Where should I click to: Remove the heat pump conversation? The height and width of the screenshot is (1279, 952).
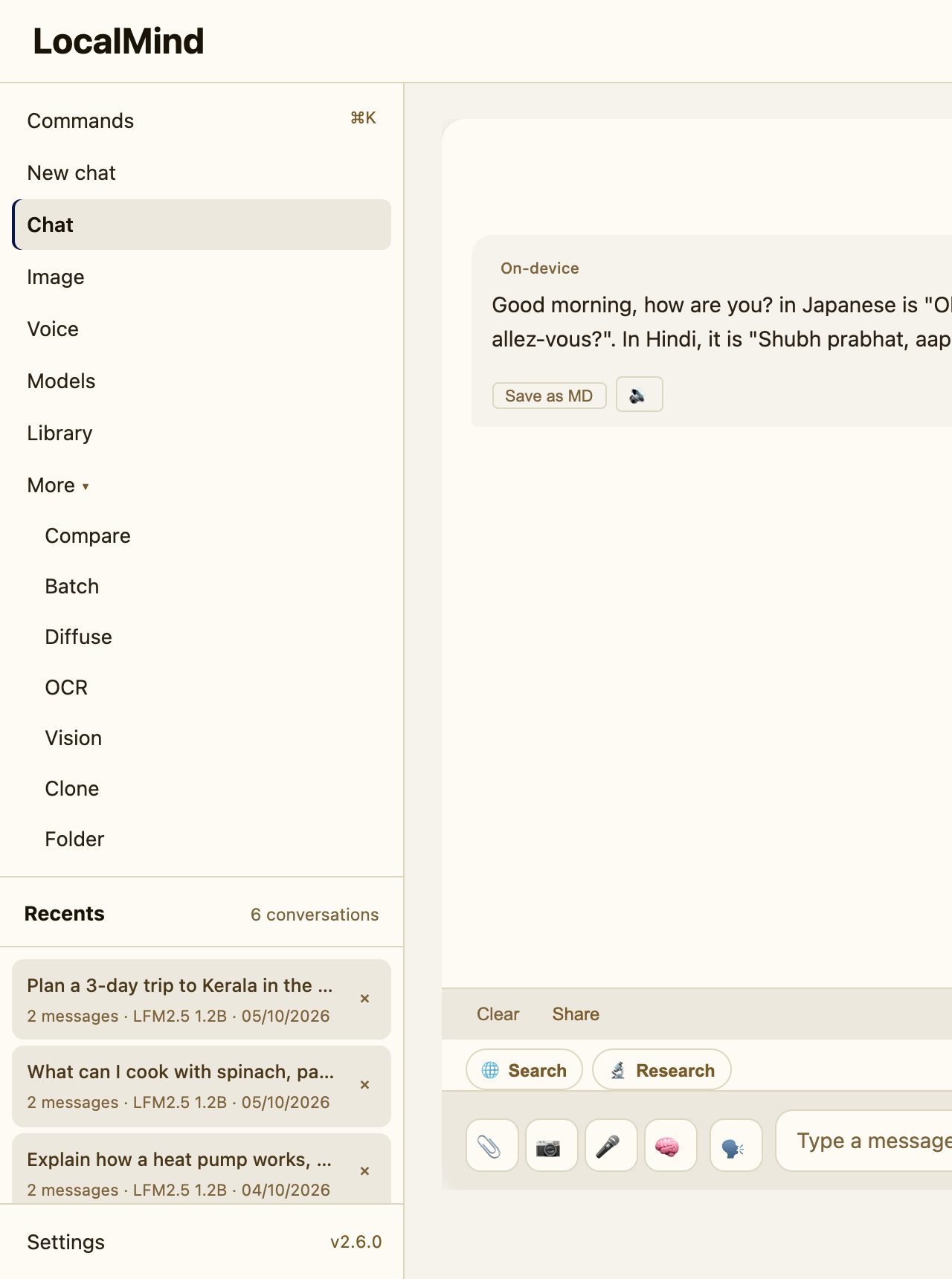[364, 1171]
